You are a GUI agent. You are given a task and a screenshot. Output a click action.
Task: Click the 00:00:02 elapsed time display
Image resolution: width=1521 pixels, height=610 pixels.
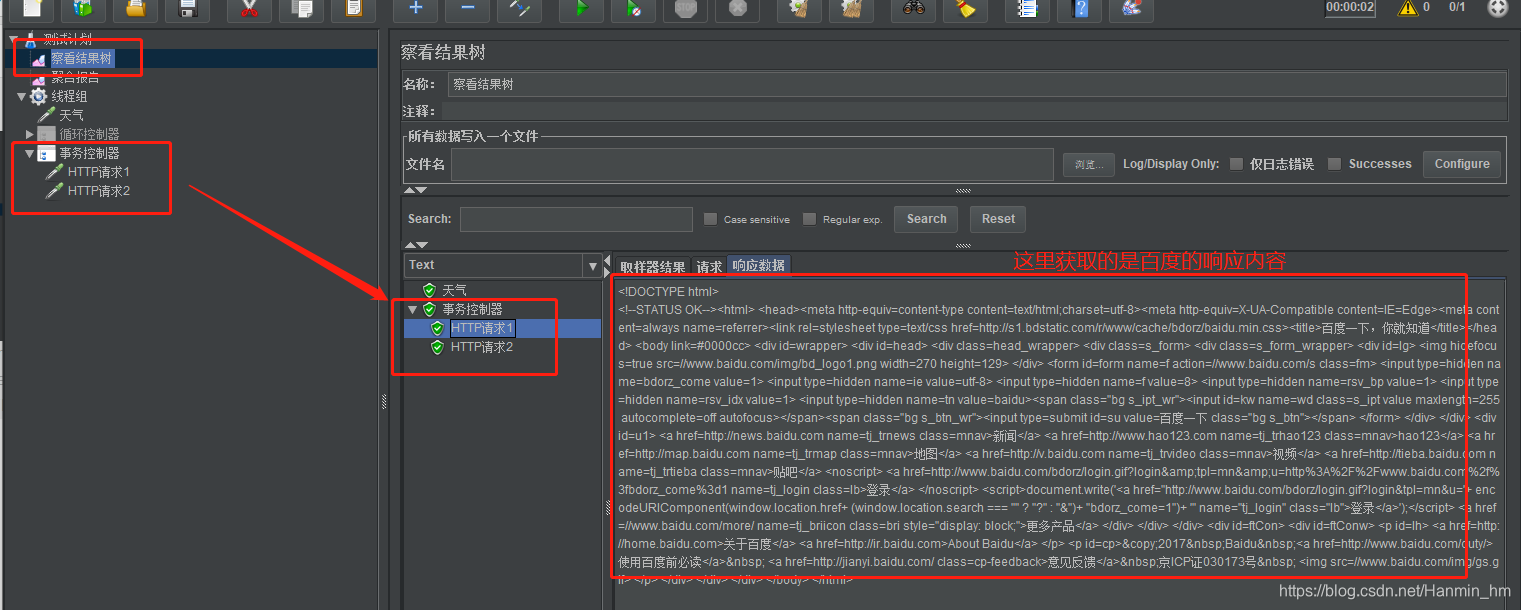tap(1350, 7)
